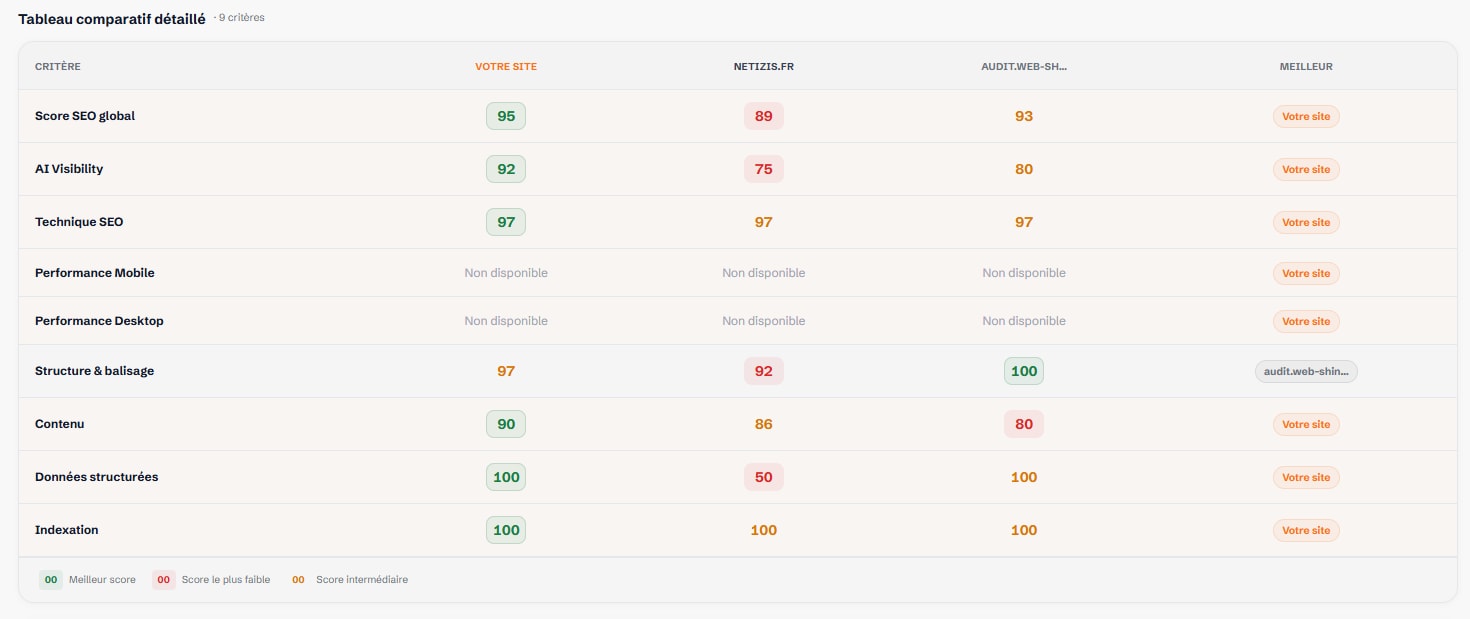Image resolution: width=1470 pixels, height=619 pixels.
Task: Click the red '00' legend swatch
Action: tap(163, 579)
